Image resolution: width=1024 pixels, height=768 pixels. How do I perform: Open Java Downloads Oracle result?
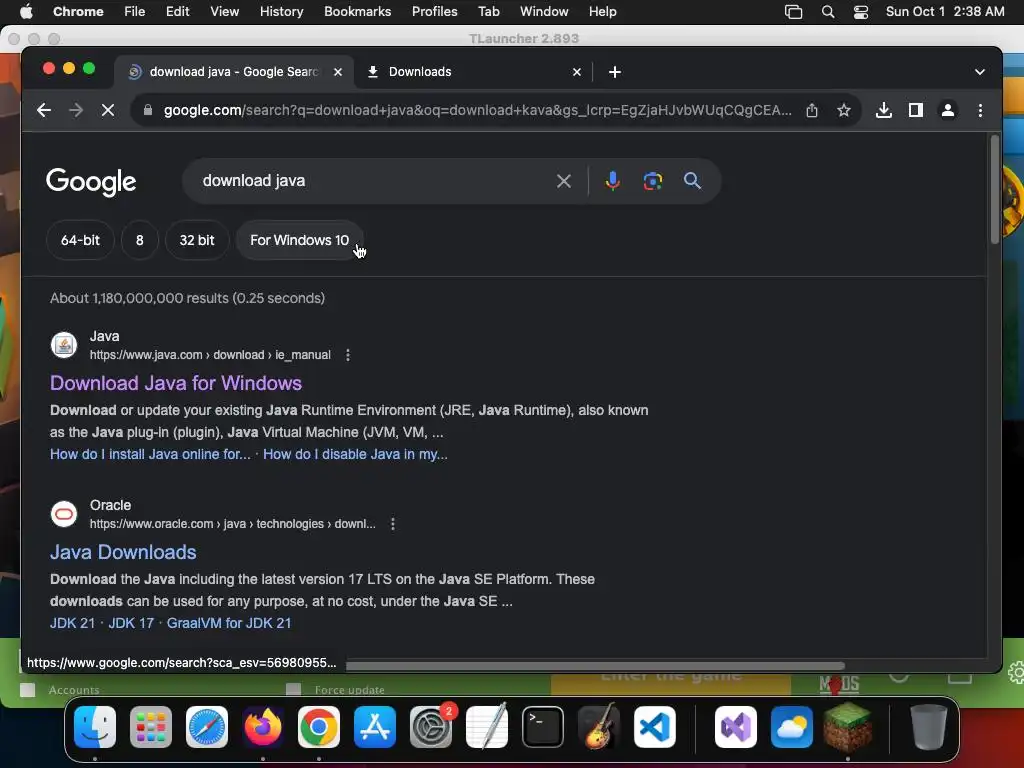click(123, 552)
